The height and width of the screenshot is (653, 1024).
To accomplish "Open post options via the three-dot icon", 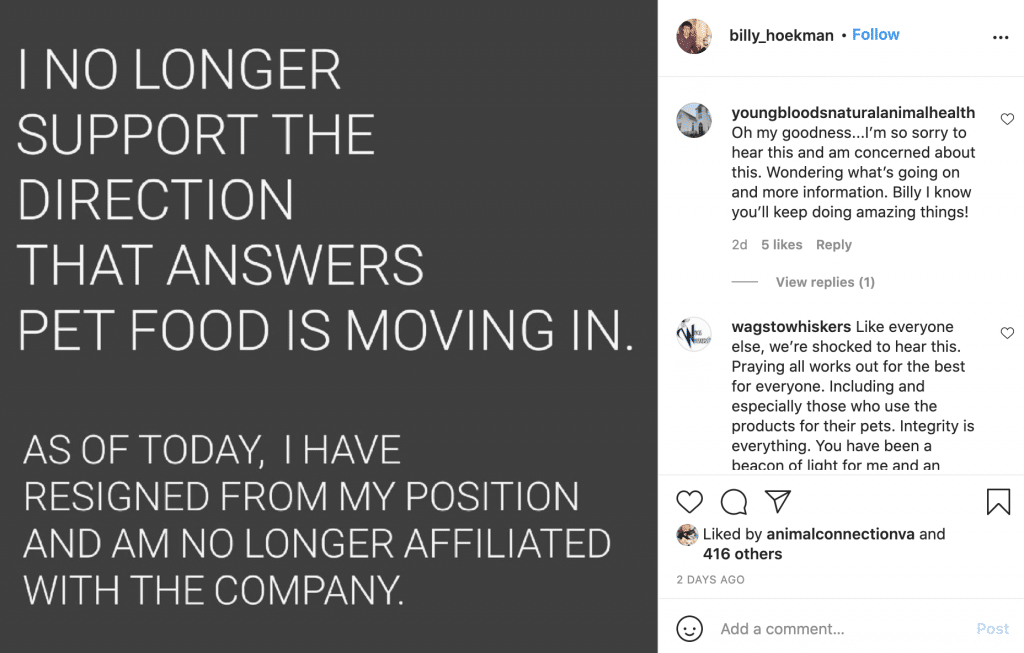I will [1001, 35].
